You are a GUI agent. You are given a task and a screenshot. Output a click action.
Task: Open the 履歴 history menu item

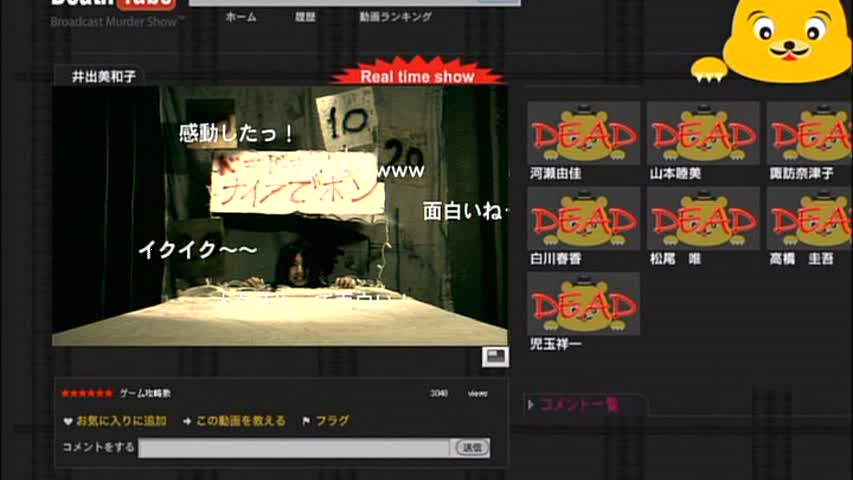pos(305,17)
